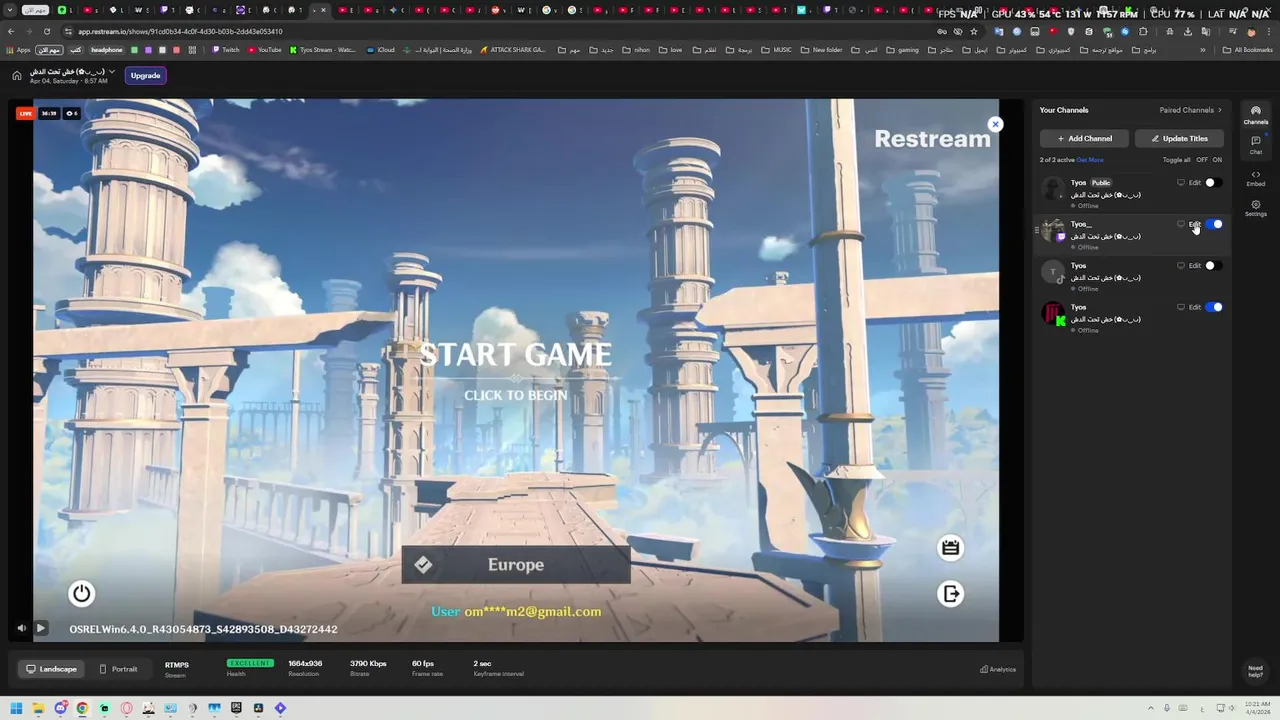Image resolution: width=1280 pixels, height=720 pixels.
Task: Click the EXCELLENT health badge
Action: 250,663
